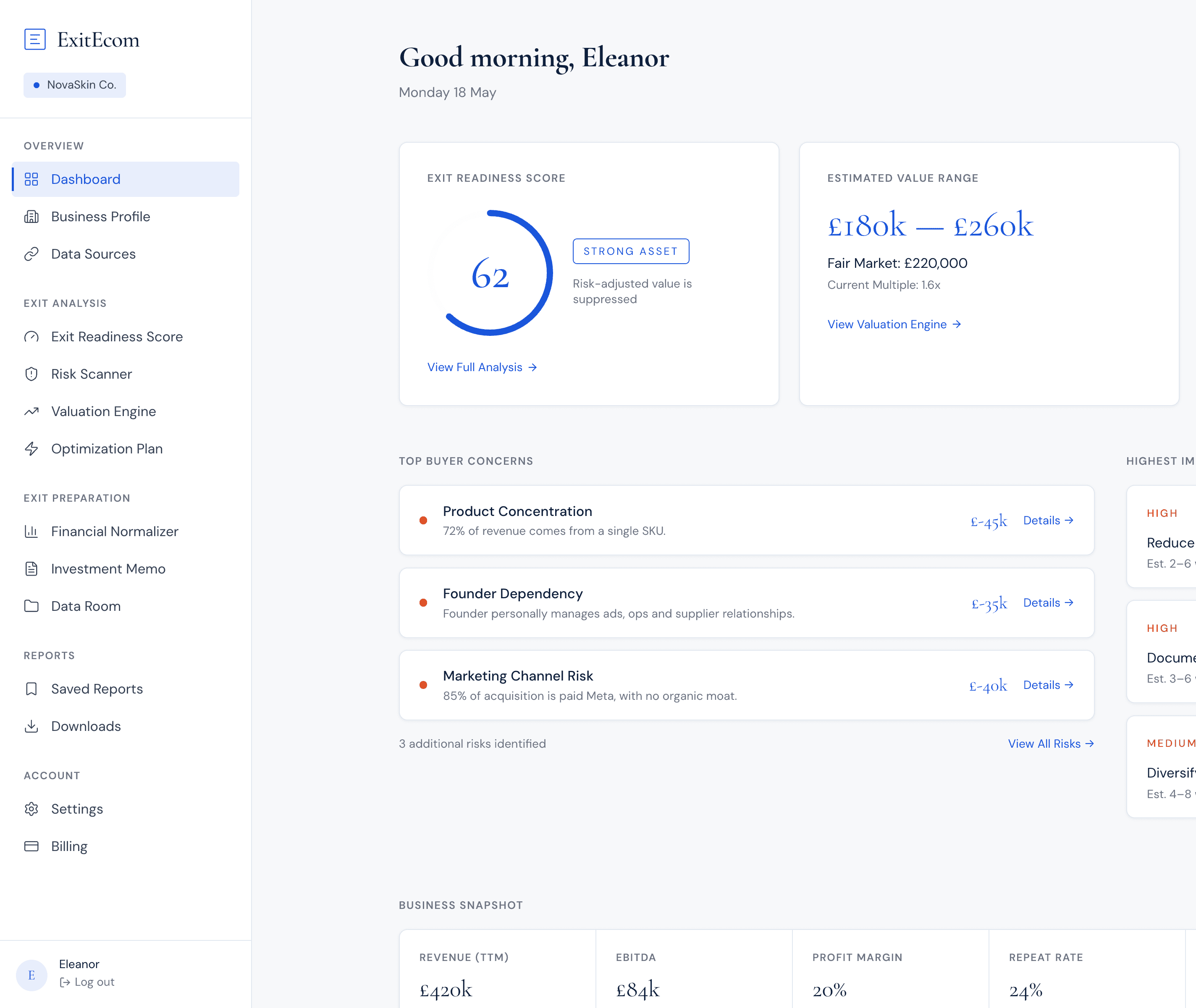Click the Downloads arrow icon
The height and width of the screenshot is (1008, 1196).
click(x=31, y=726)
